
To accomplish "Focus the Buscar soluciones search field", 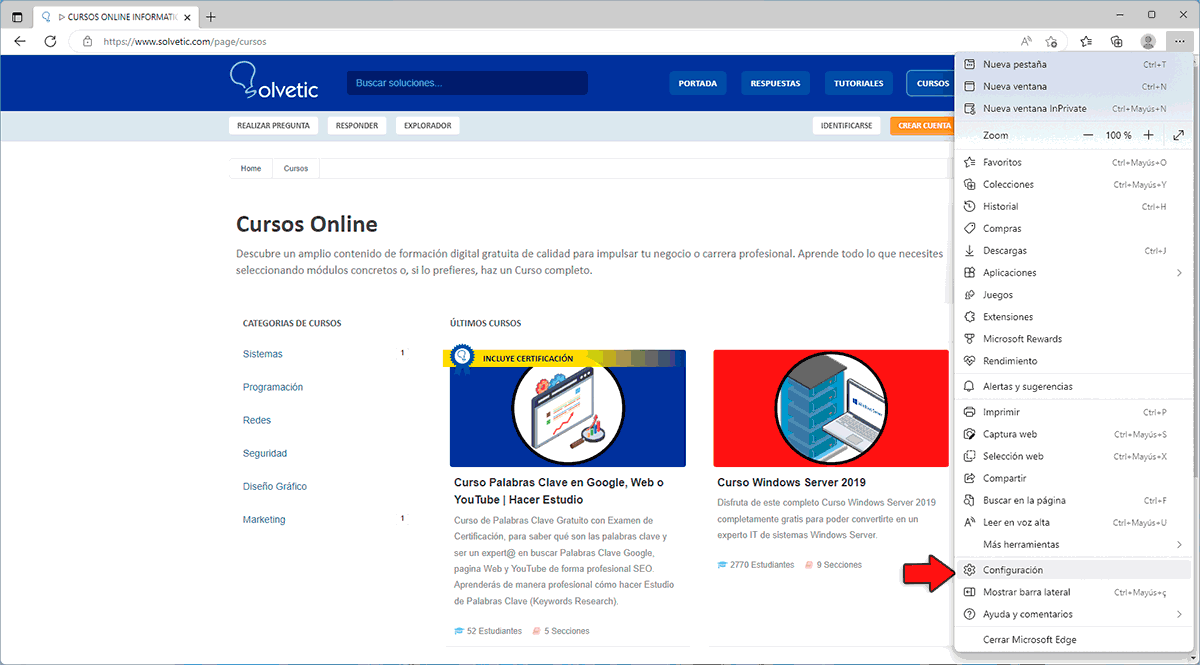I will click(x=468, y=83).
